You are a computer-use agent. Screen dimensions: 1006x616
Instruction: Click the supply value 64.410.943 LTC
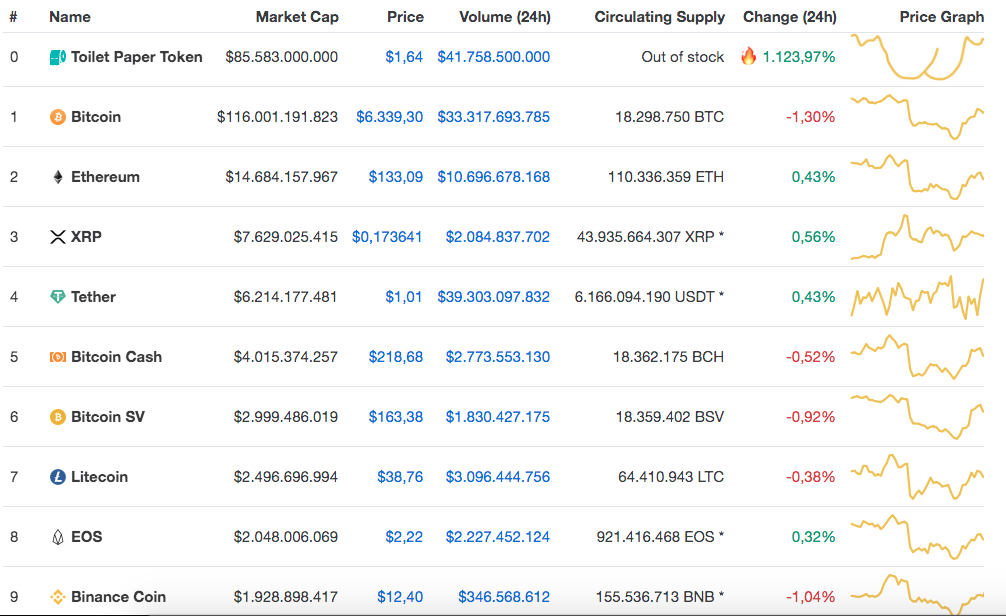[x=671, y=477]
